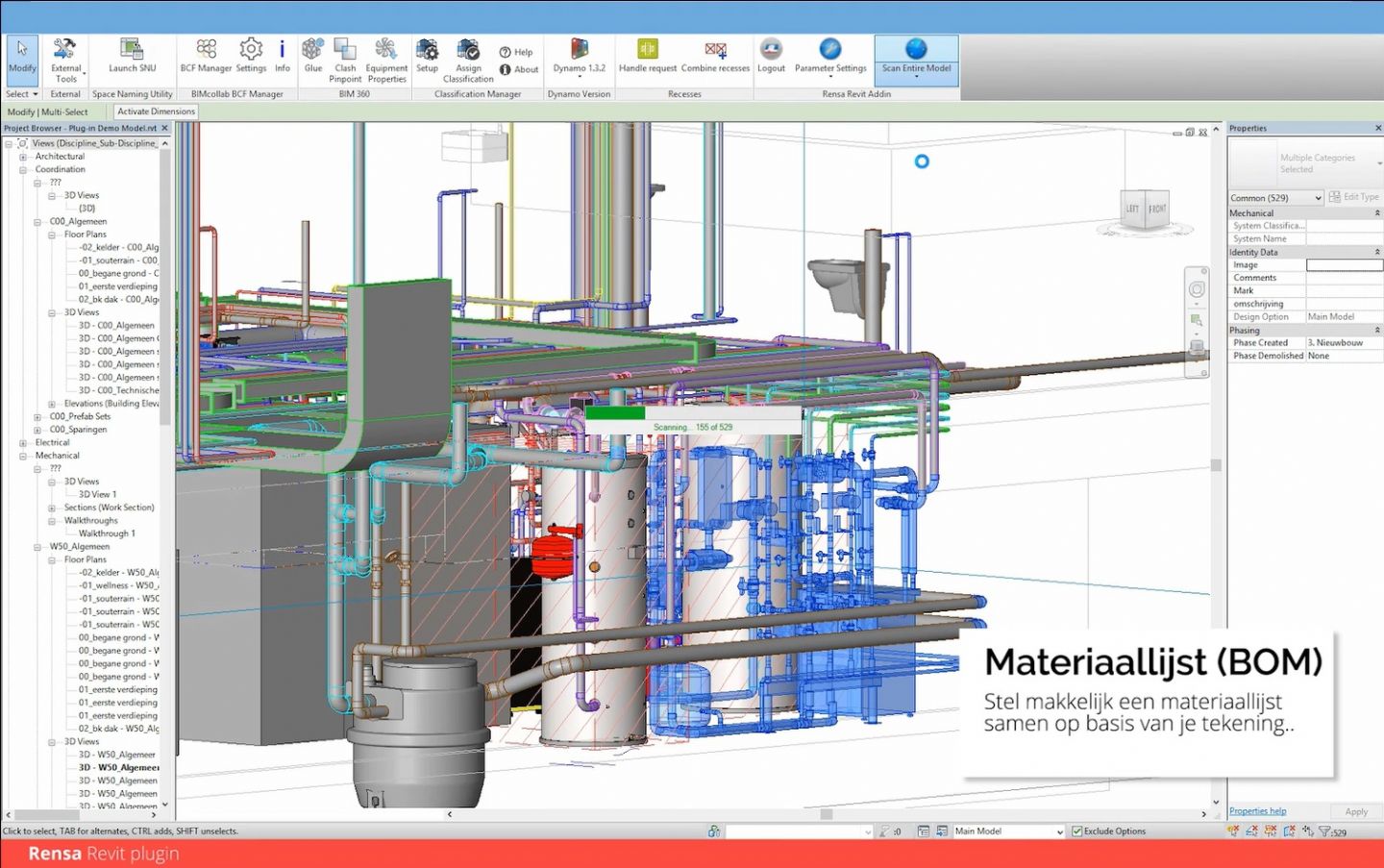Collapse the Mechanical tree node
The image size is (1384, 868).
tap(23, 457)
